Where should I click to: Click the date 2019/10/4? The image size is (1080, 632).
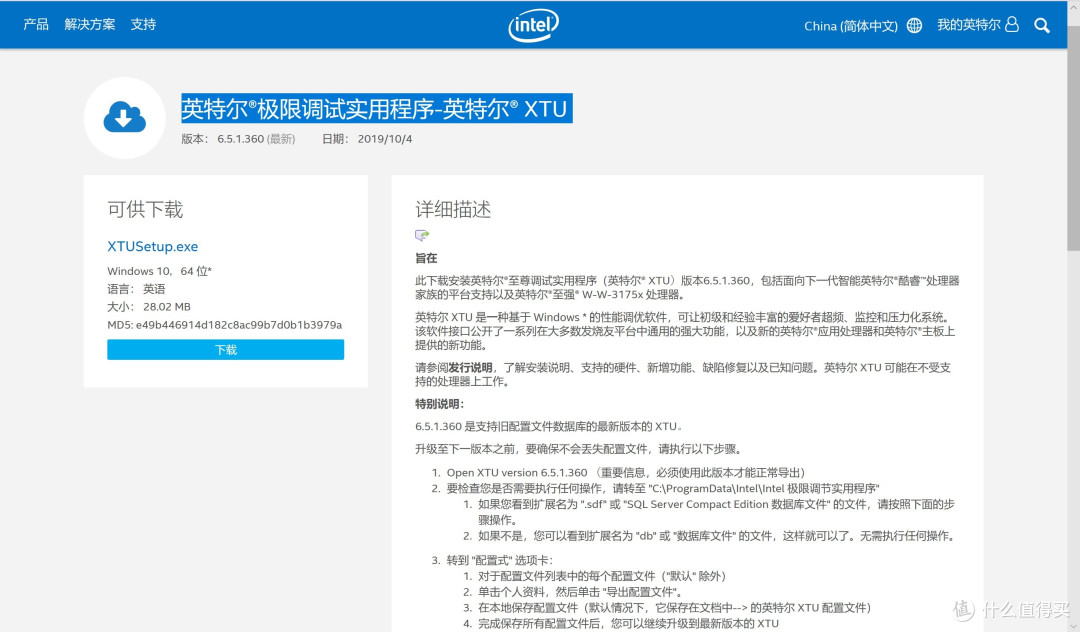384,139
